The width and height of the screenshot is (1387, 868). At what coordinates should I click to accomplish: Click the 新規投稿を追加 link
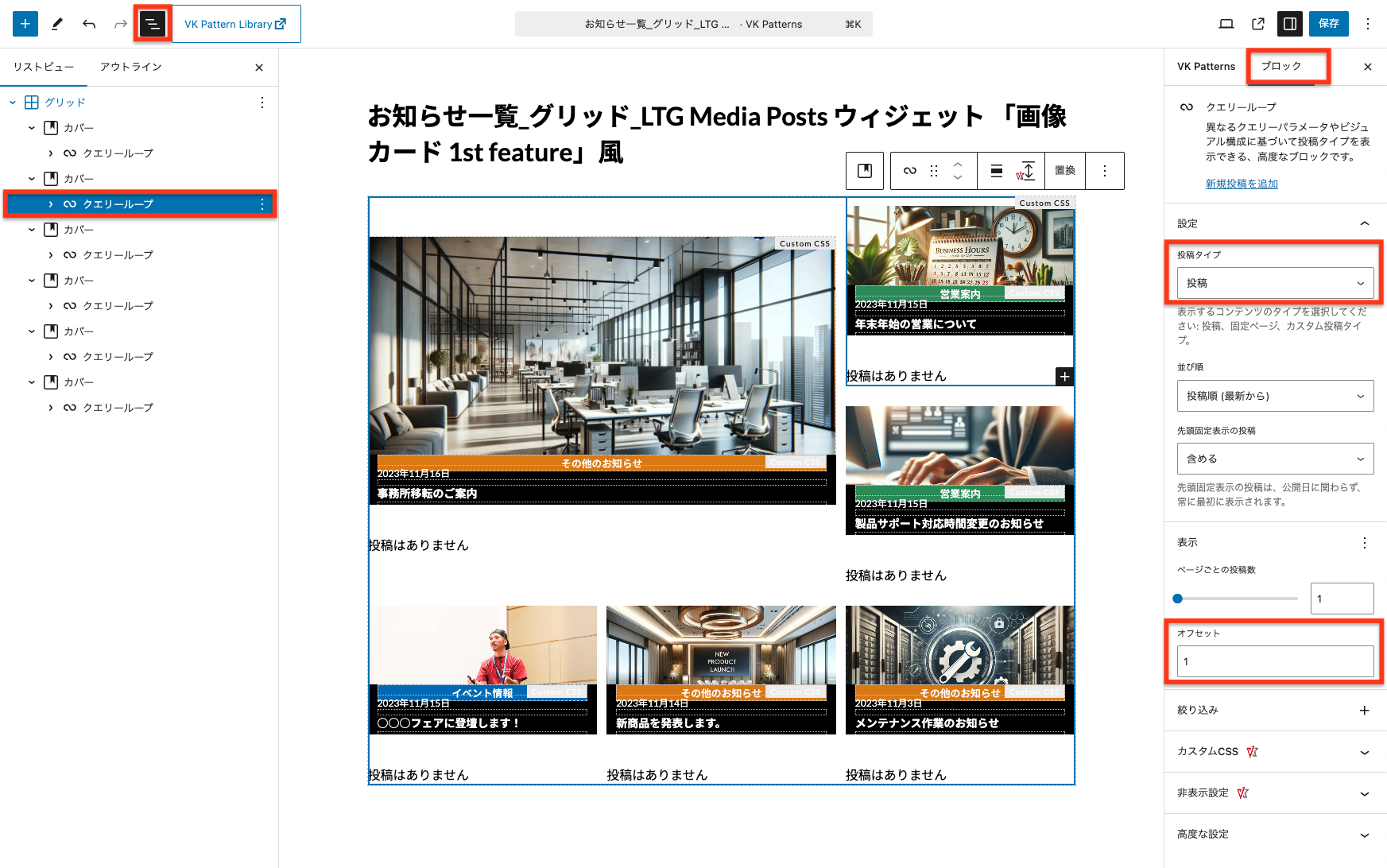coord(1242,184)
